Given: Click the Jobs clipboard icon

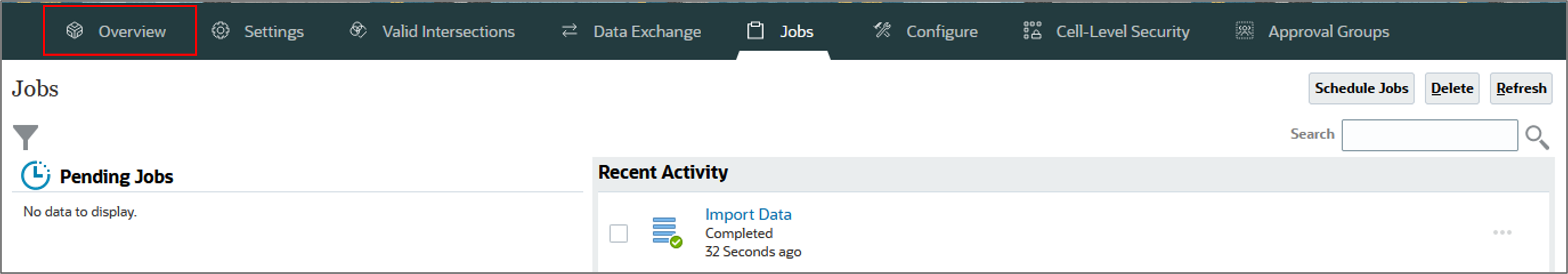Looking at the screenshot, I should point(755,30).
